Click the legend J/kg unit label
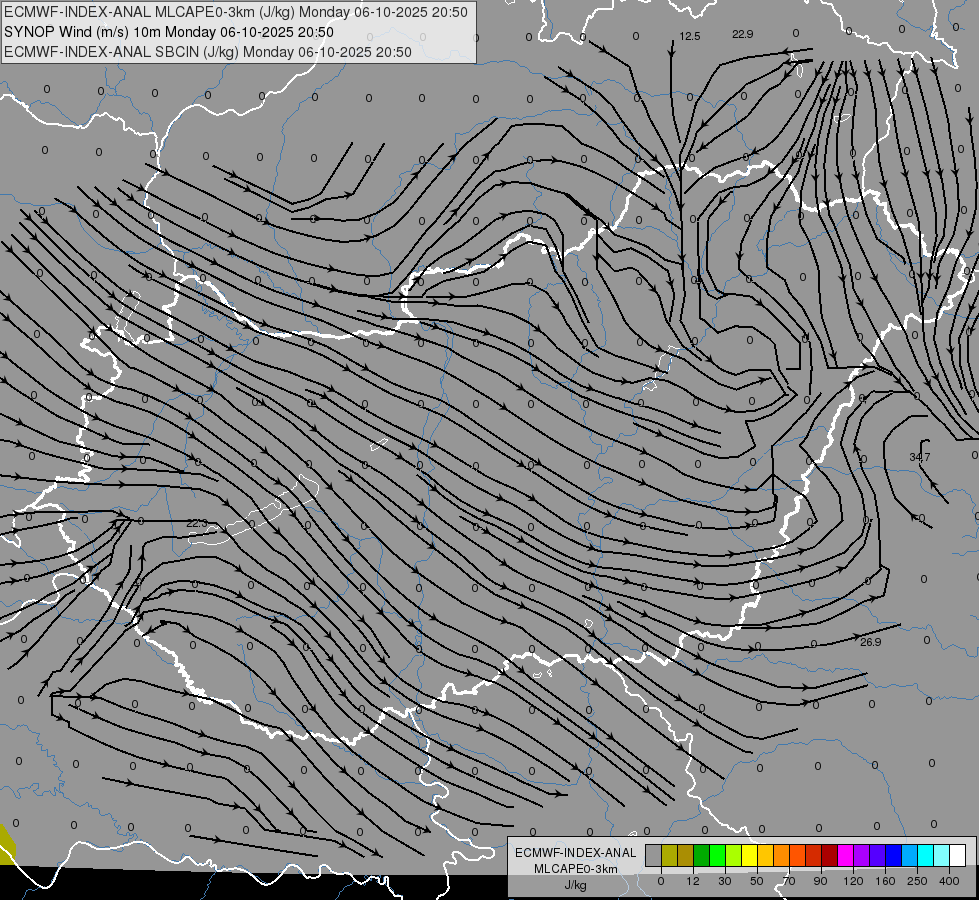Screen dimensions: 979x900 coord(576,885)
